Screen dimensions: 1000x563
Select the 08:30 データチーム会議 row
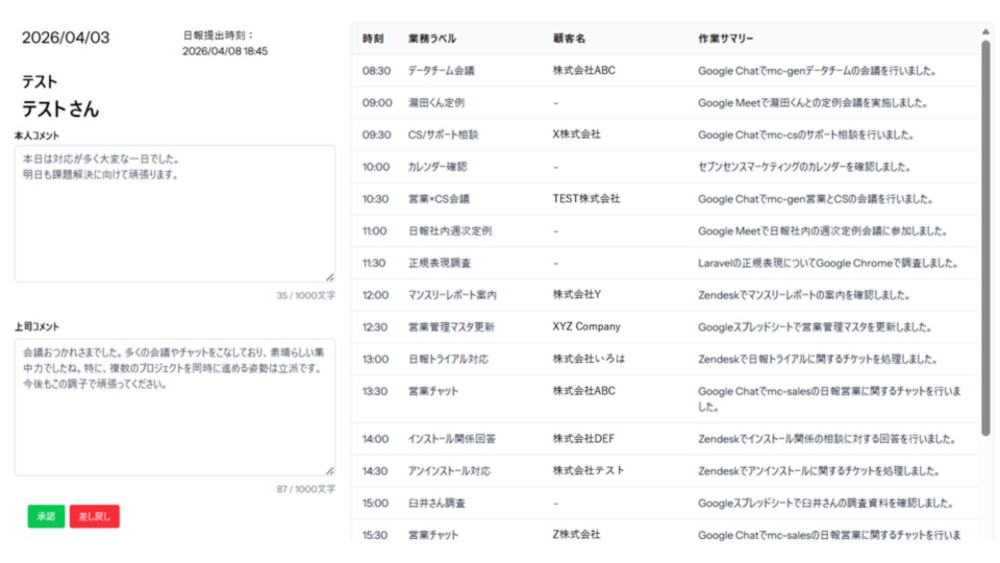[x=665, y=71]
